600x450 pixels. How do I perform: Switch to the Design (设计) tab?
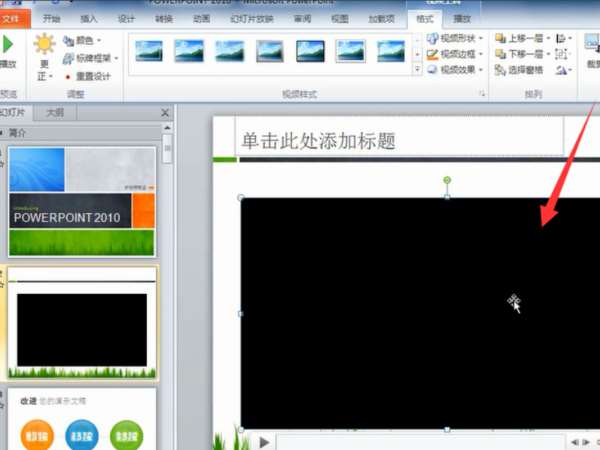click(x=126, y=19)
